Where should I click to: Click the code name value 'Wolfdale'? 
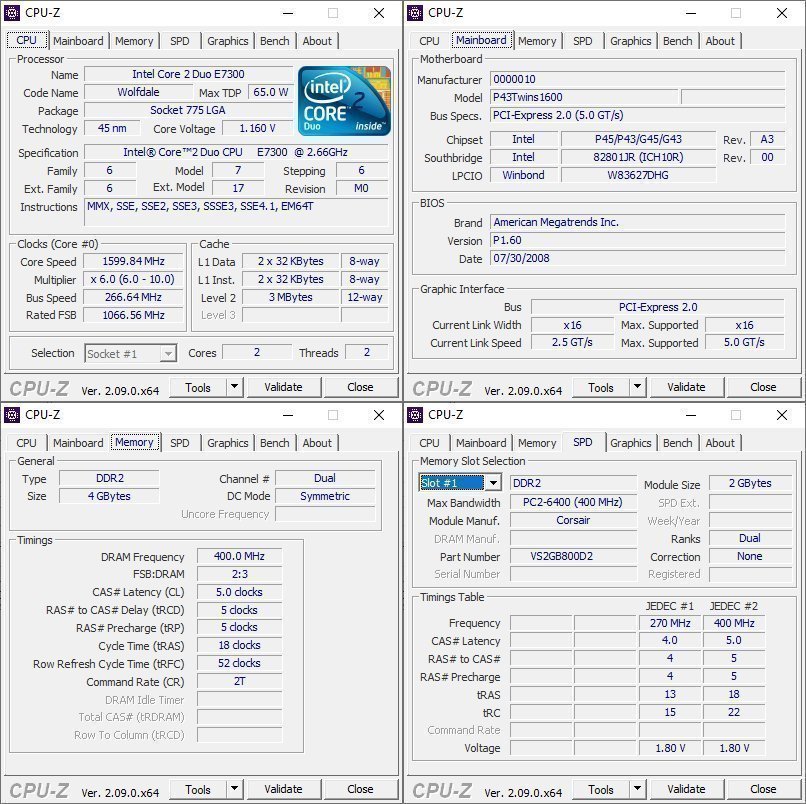click(x=138, y=93)
